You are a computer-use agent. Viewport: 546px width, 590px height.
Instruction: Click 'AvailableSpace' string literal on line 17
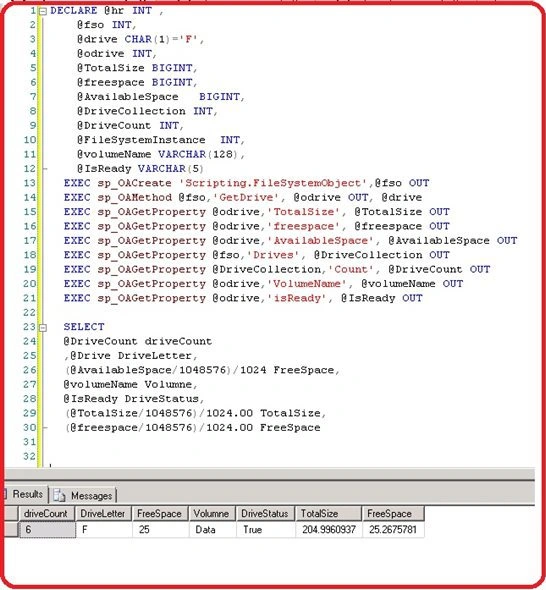point(321,240)
